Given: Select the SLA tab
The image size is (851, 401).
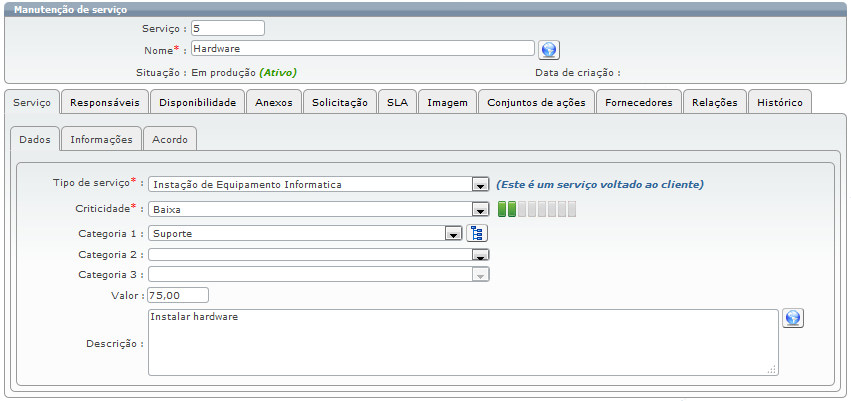Looking at the screenshot, I should tap(397, 102).
